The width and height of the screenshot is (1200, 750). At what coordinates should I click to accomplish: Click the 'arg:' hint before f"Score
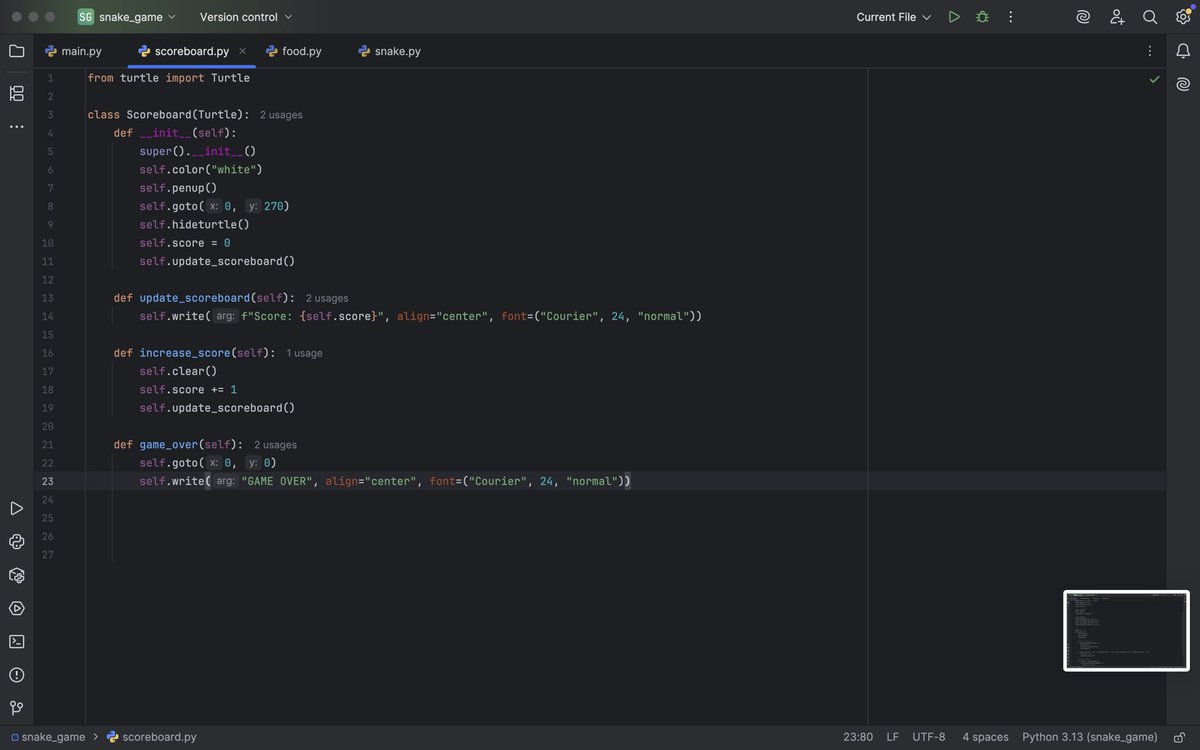[226, 316]
